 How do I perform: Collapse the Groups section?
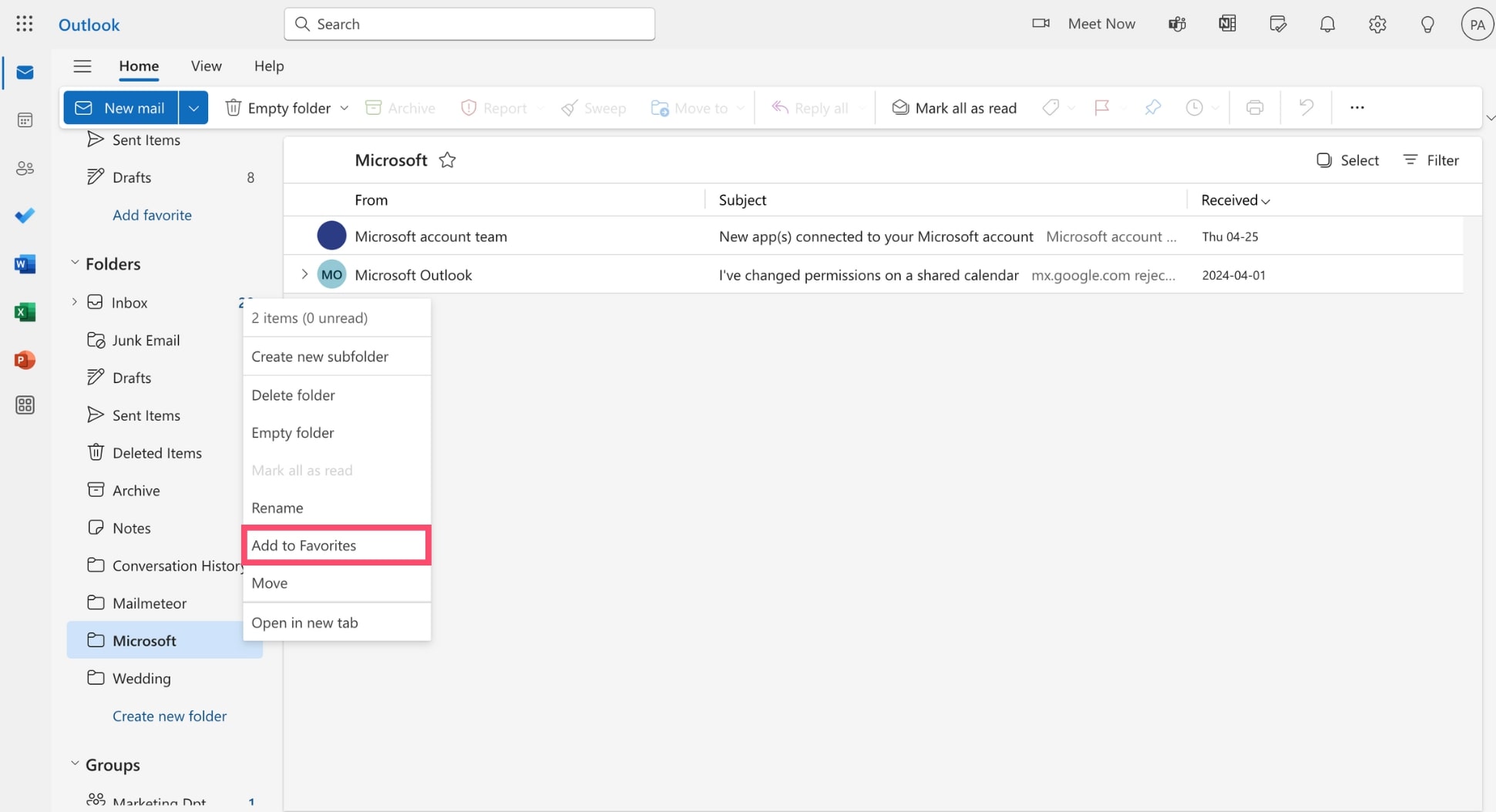[75, 764]
